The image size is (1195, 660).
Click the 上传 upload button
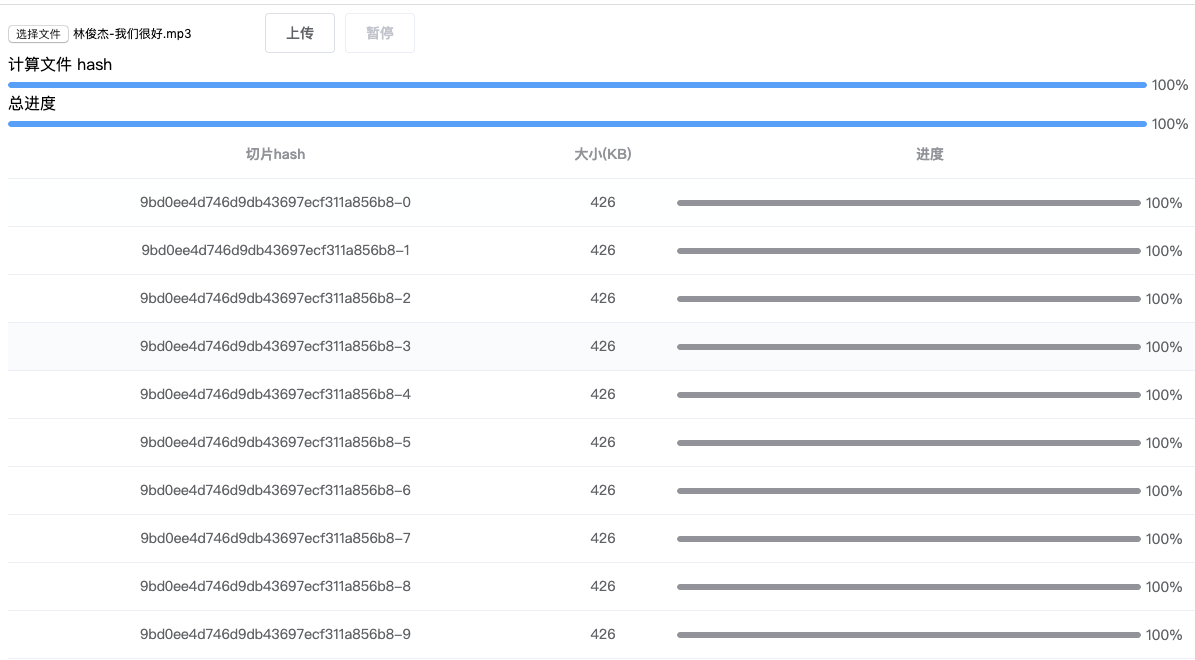[x=300, y=33]
